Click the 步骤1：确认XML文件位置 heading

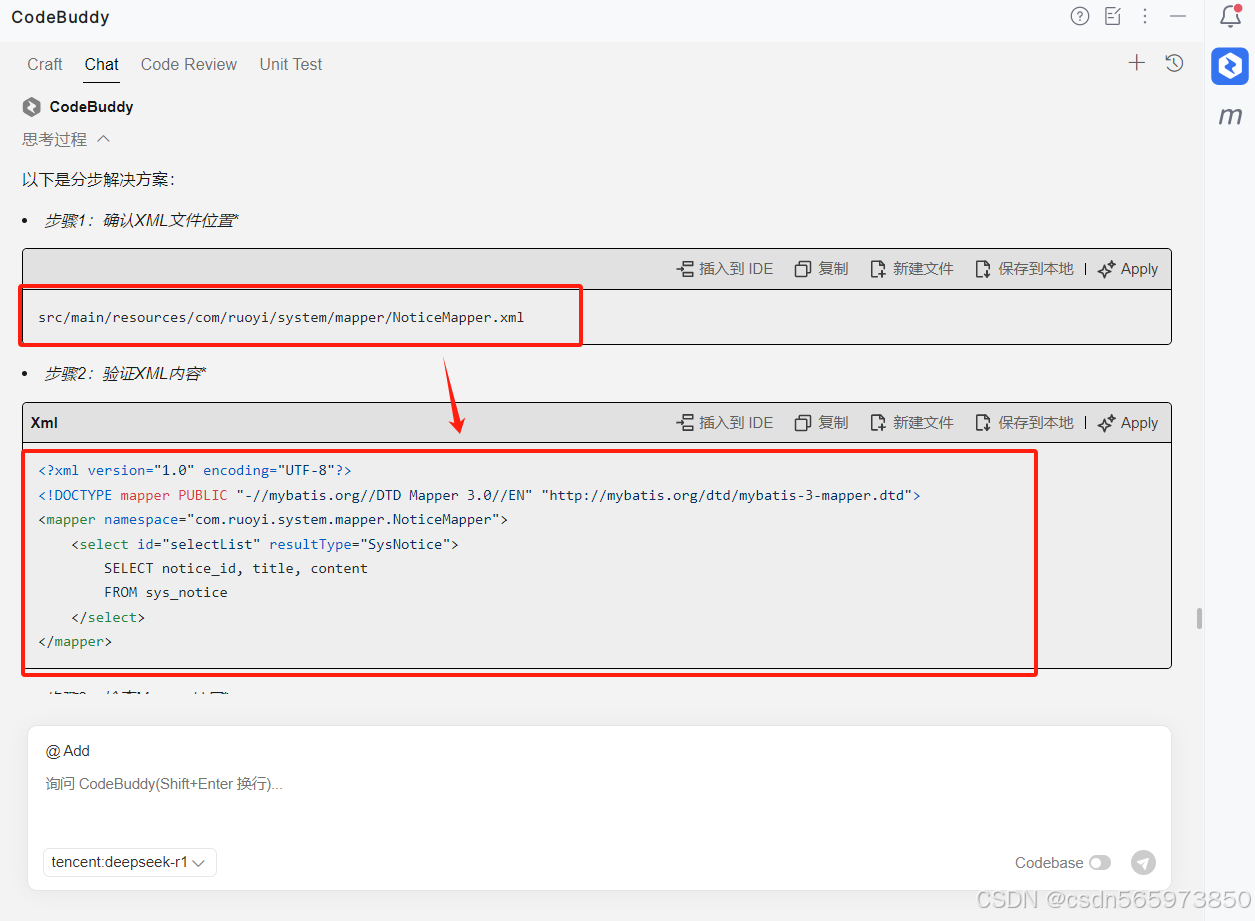(x=141, y=221)
